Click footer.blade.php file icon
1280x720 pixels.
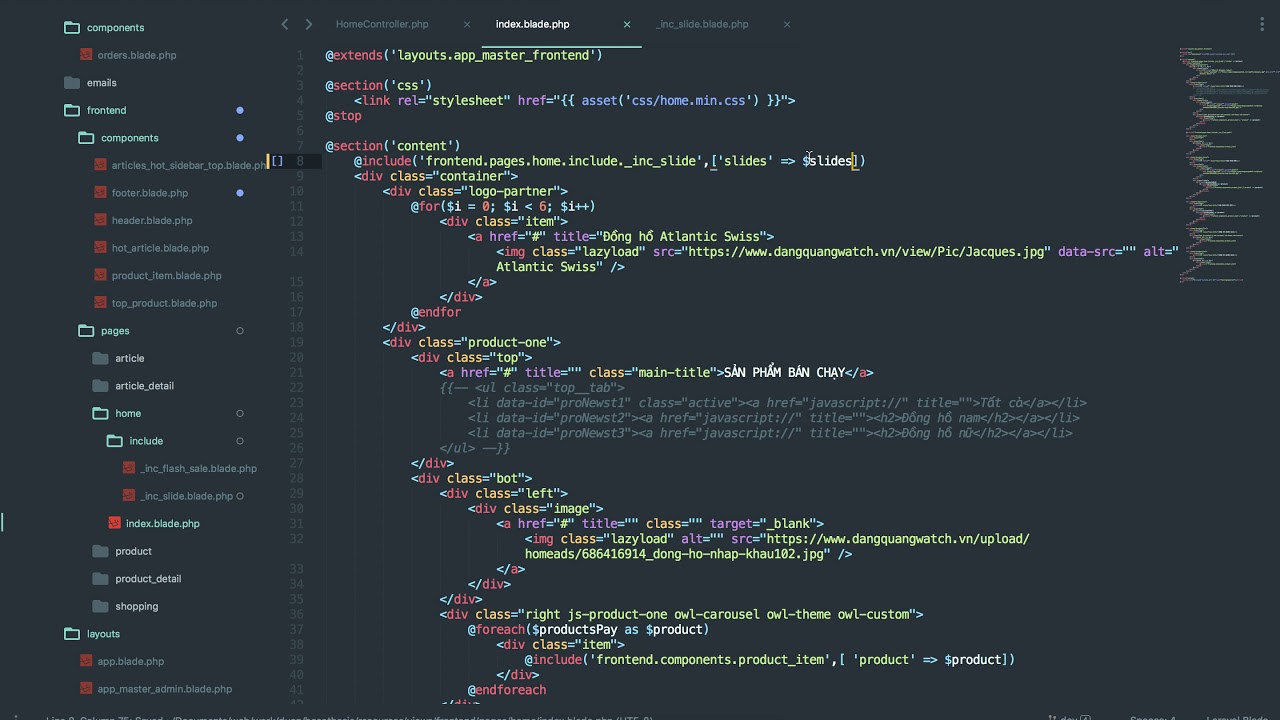click(101, 193)
